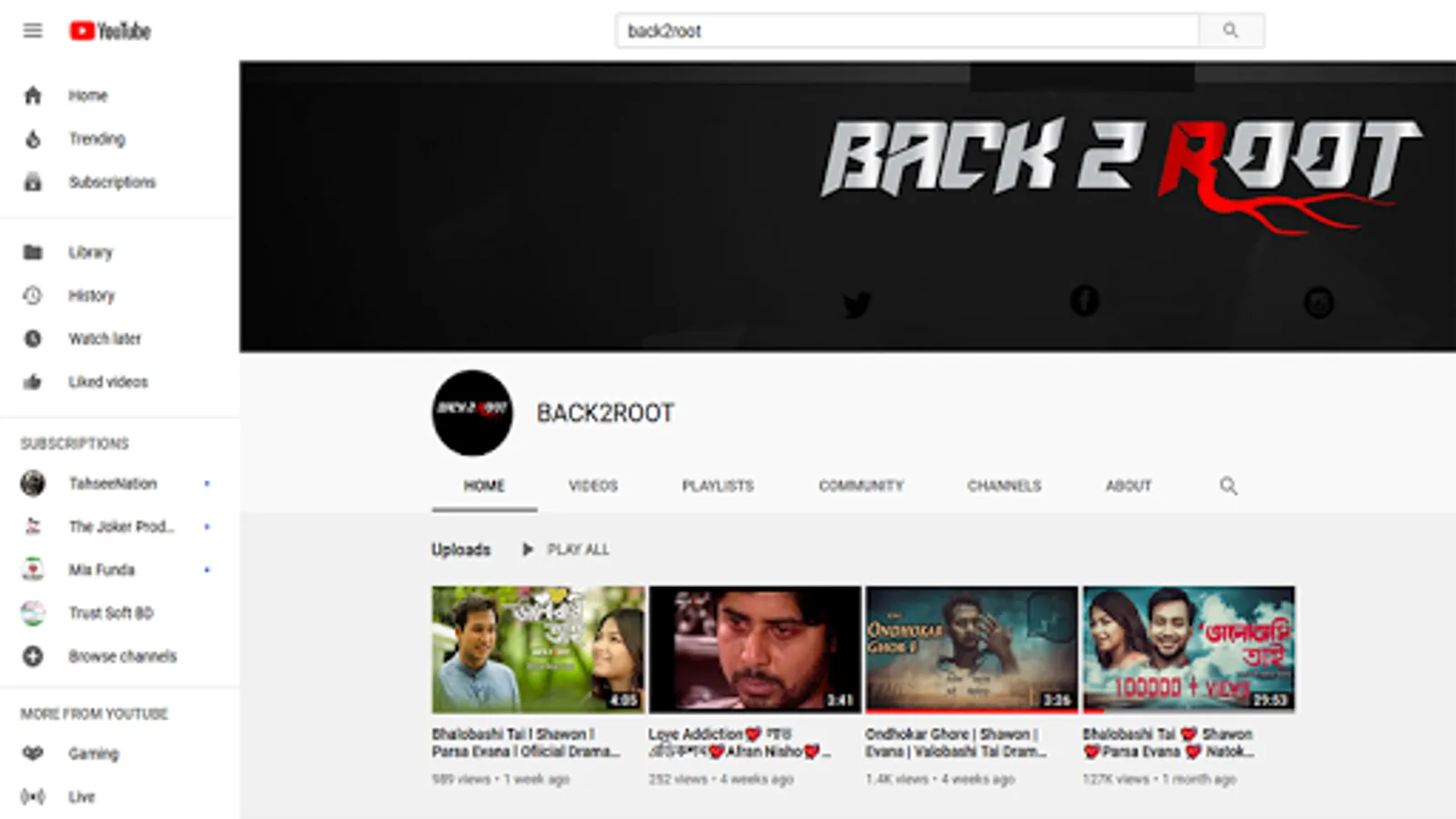Click the '127K views' video metadata
Viewport: 1456px width, 819px height.
point(1116,779)
